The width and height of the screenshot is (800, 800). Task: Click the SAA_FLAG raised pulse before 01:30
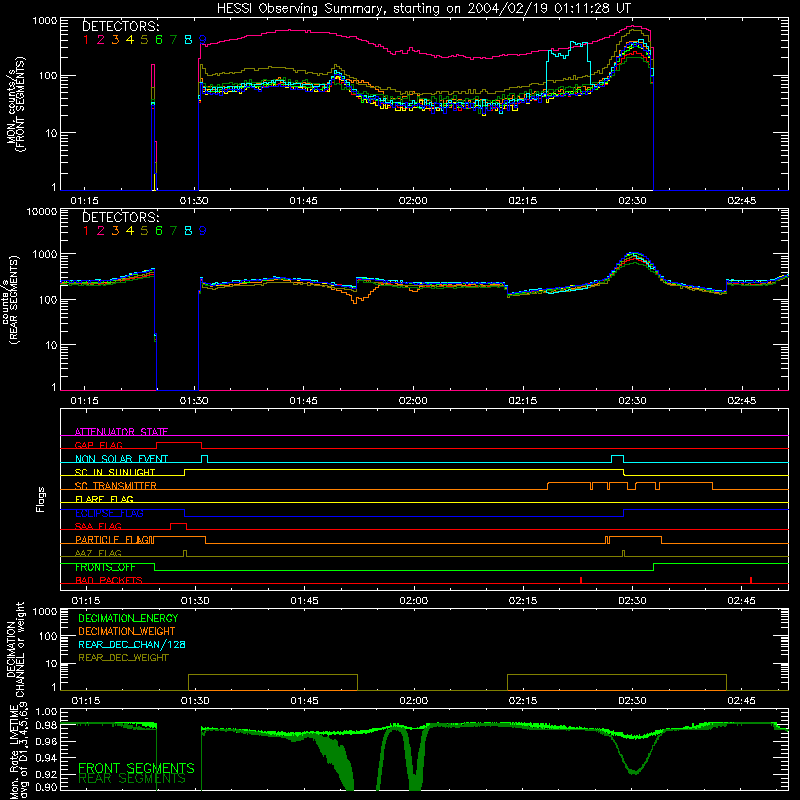[x=178, y=526]
